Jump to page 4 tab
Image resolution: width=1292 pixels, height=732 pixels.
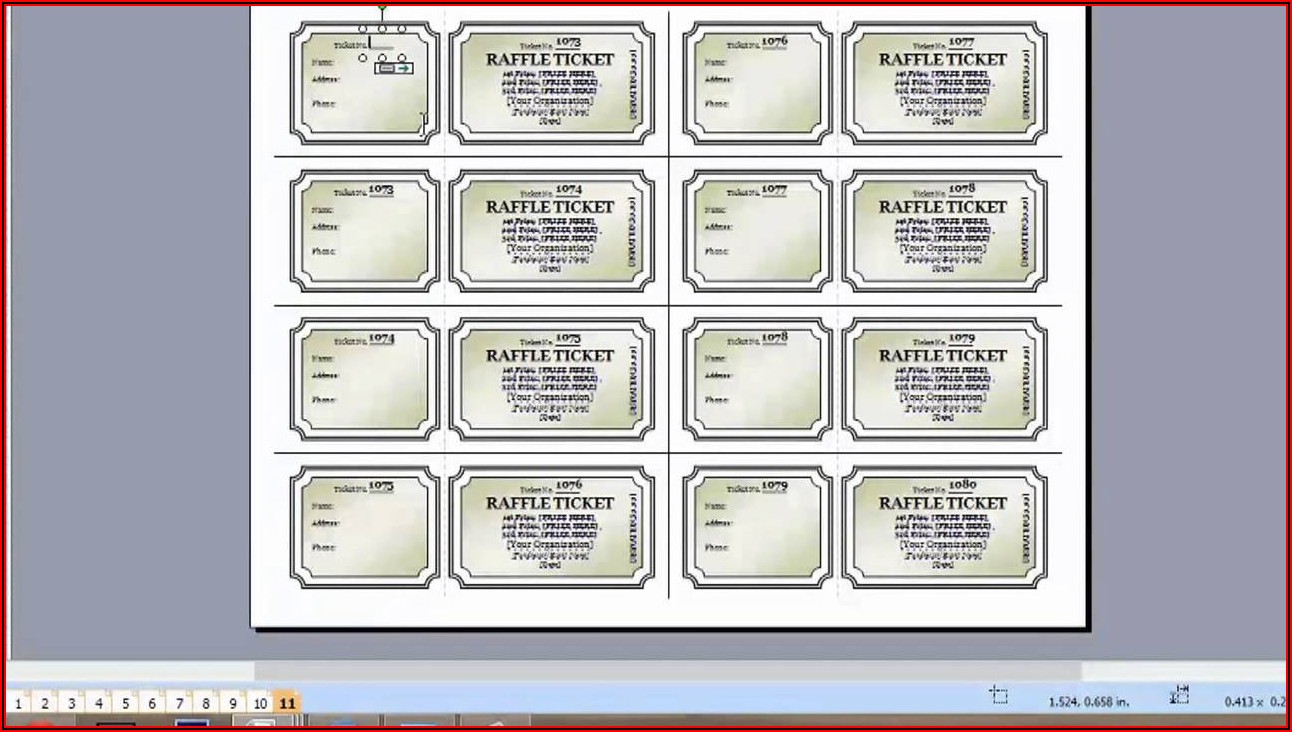(98, 703)
